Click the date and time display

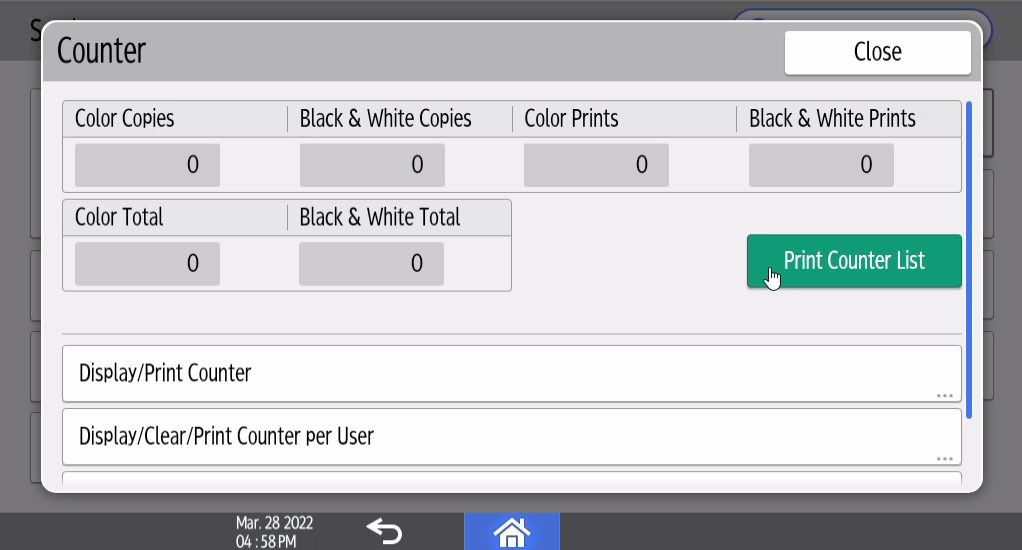click(274, 532)
